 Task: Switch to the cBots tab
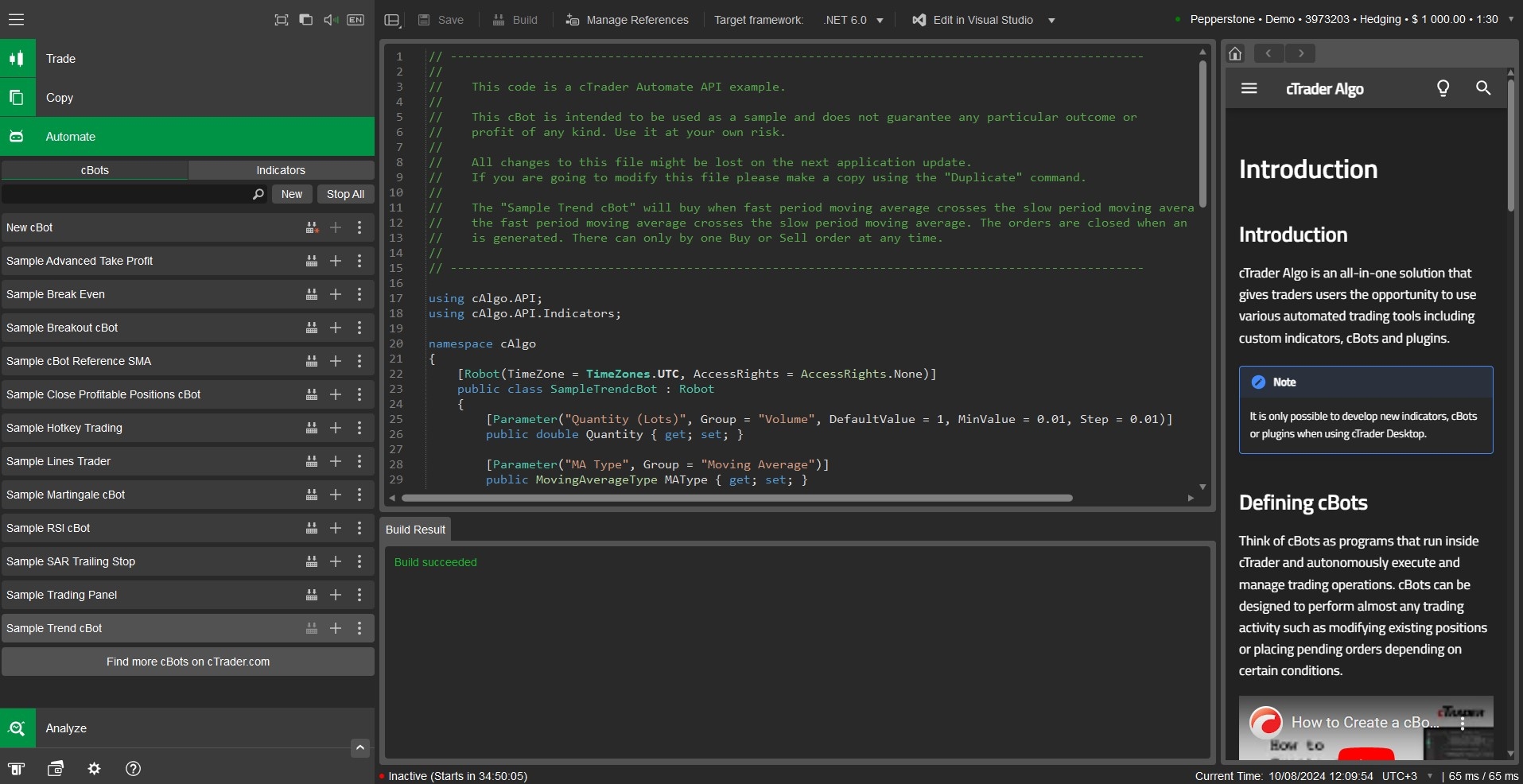[x=95, y=170]
